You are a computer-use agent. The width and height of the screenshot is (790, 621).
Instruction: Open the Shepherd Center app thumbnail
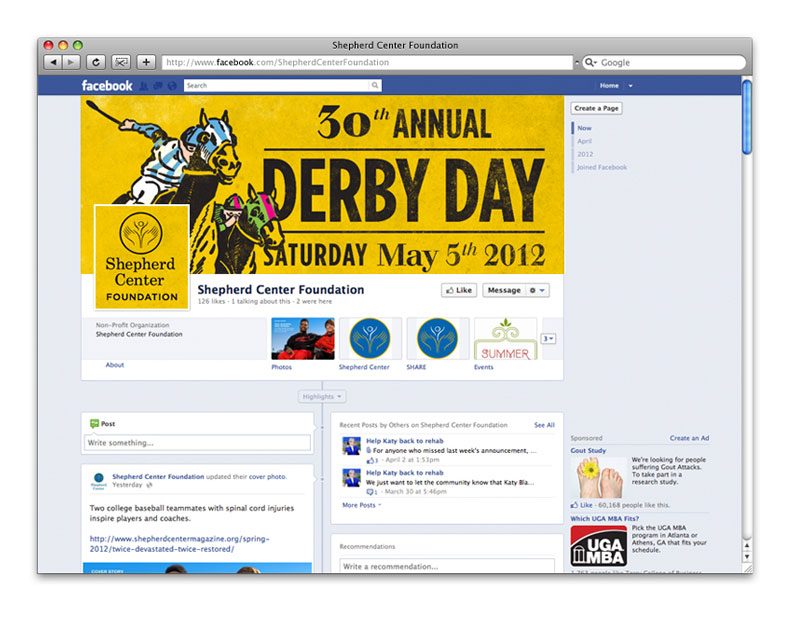[x=370, y=338]
